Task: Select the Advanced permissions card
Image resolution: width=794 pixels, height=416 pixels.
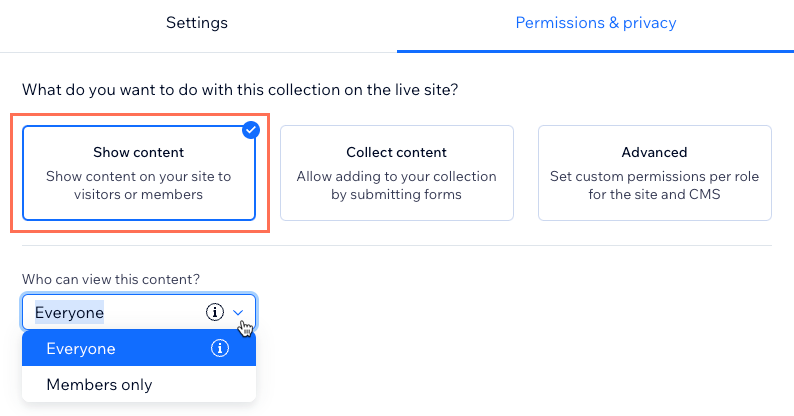Action: point(654,173)
